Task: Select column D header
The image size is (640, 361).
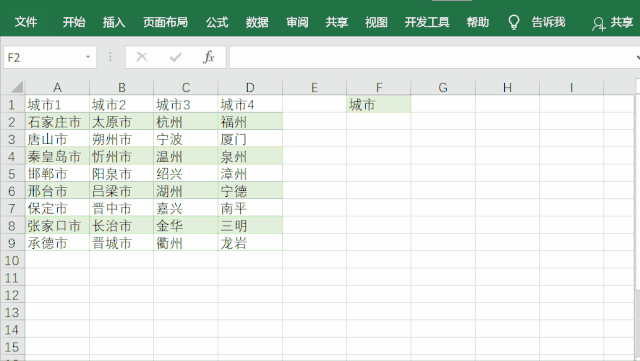Action: pyautogui.click(x=250, y=87)
